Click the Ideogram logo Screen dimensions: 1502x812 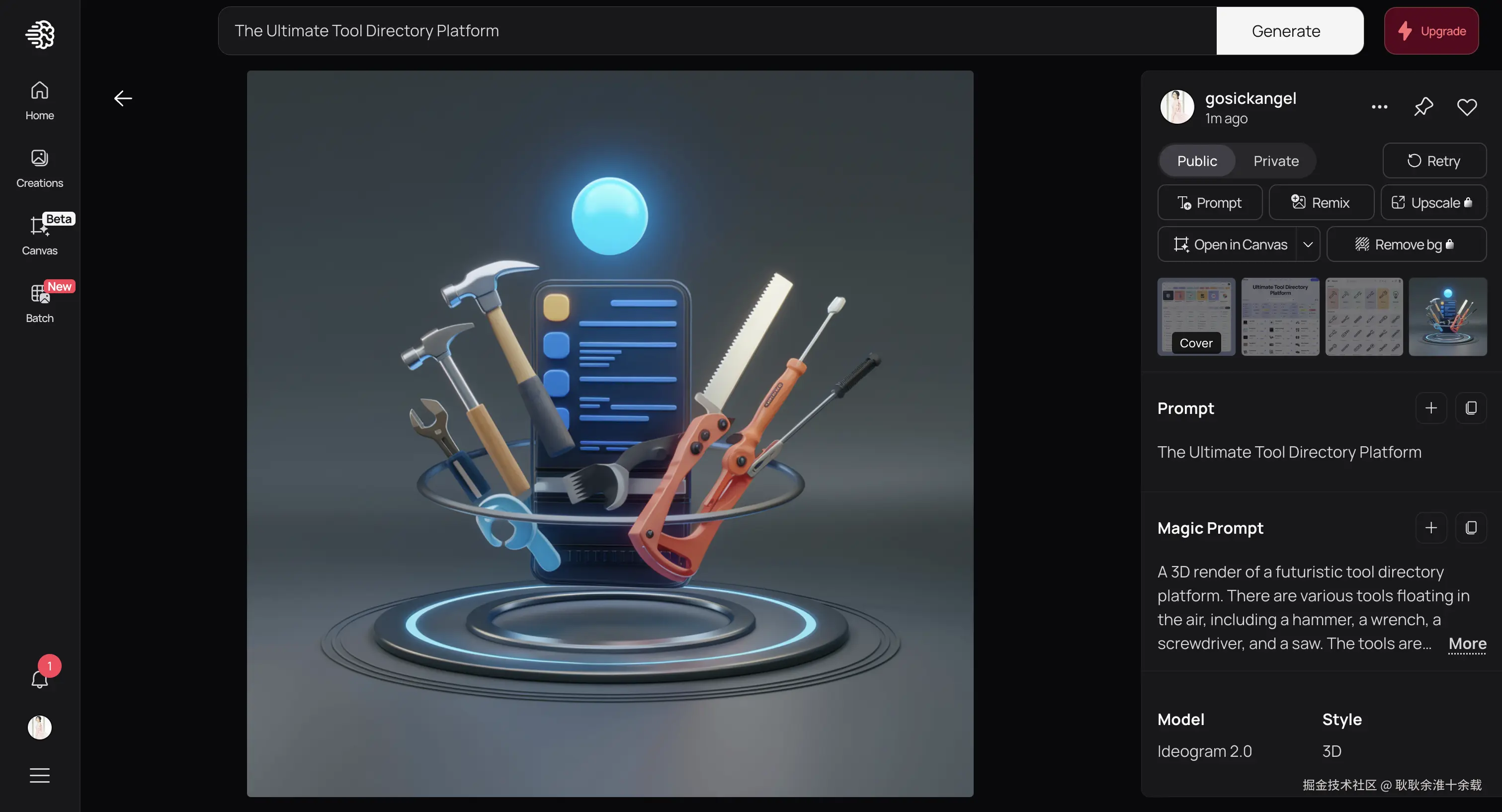coord(40,34)
